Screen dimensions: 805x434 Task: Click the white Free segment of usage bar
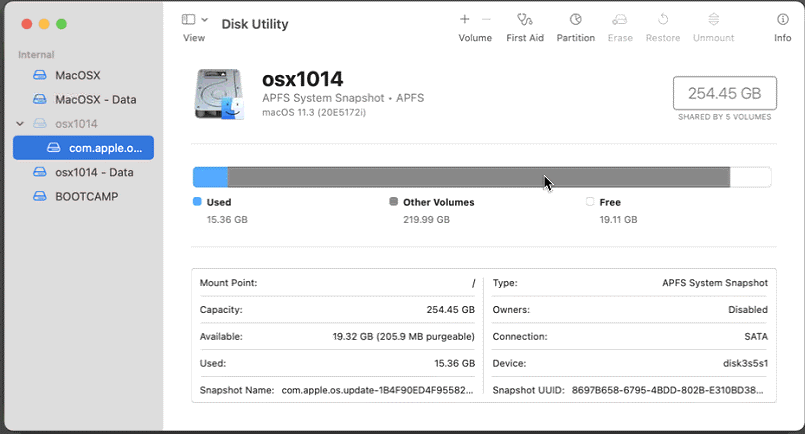tap(750, 177)
